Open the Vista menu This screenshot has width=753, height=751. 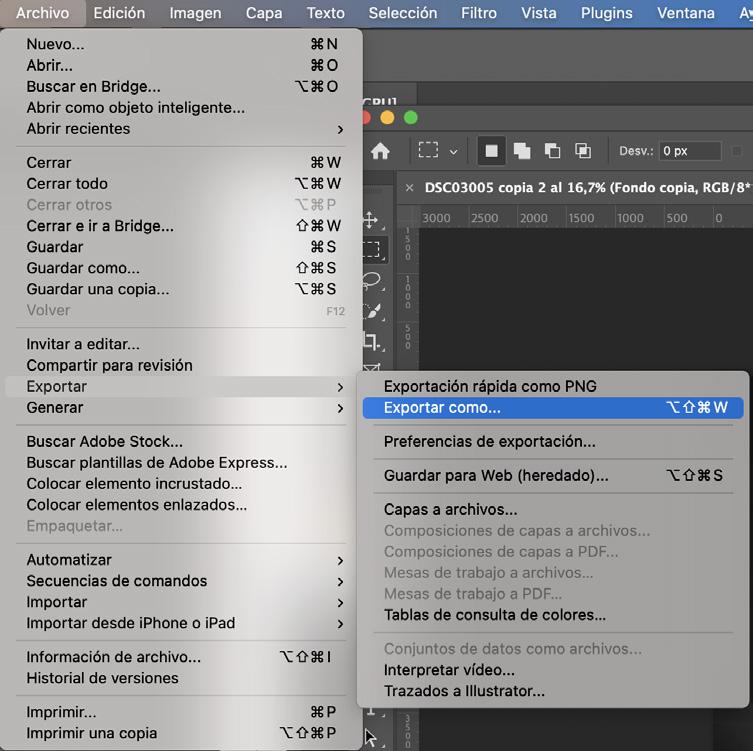click(x=539, y=13)
